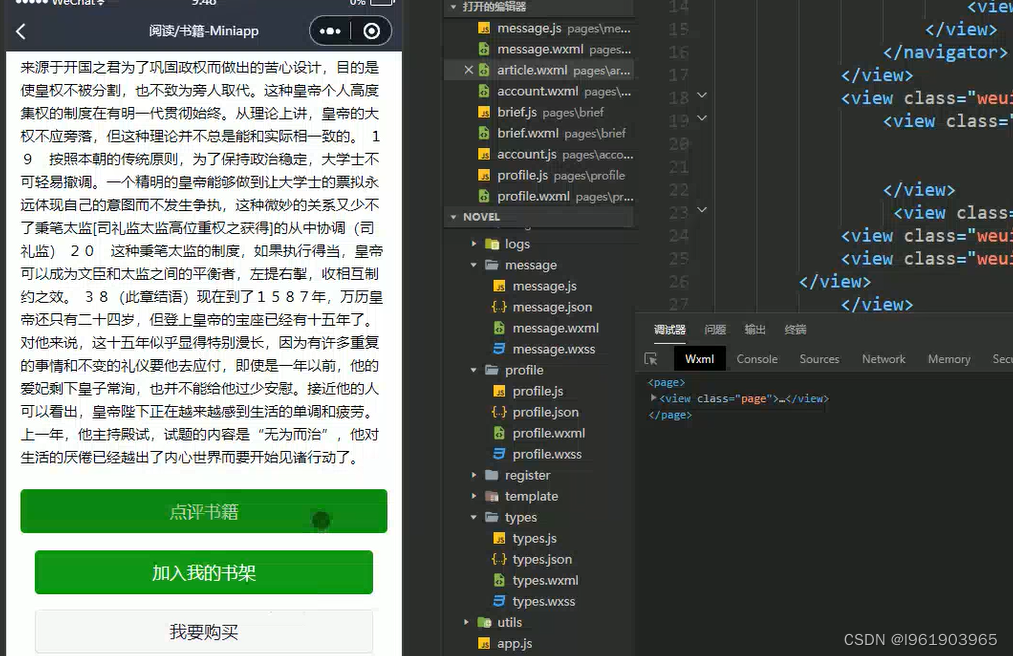
Task: Collapse the profile folder
Action: (474, 370)
